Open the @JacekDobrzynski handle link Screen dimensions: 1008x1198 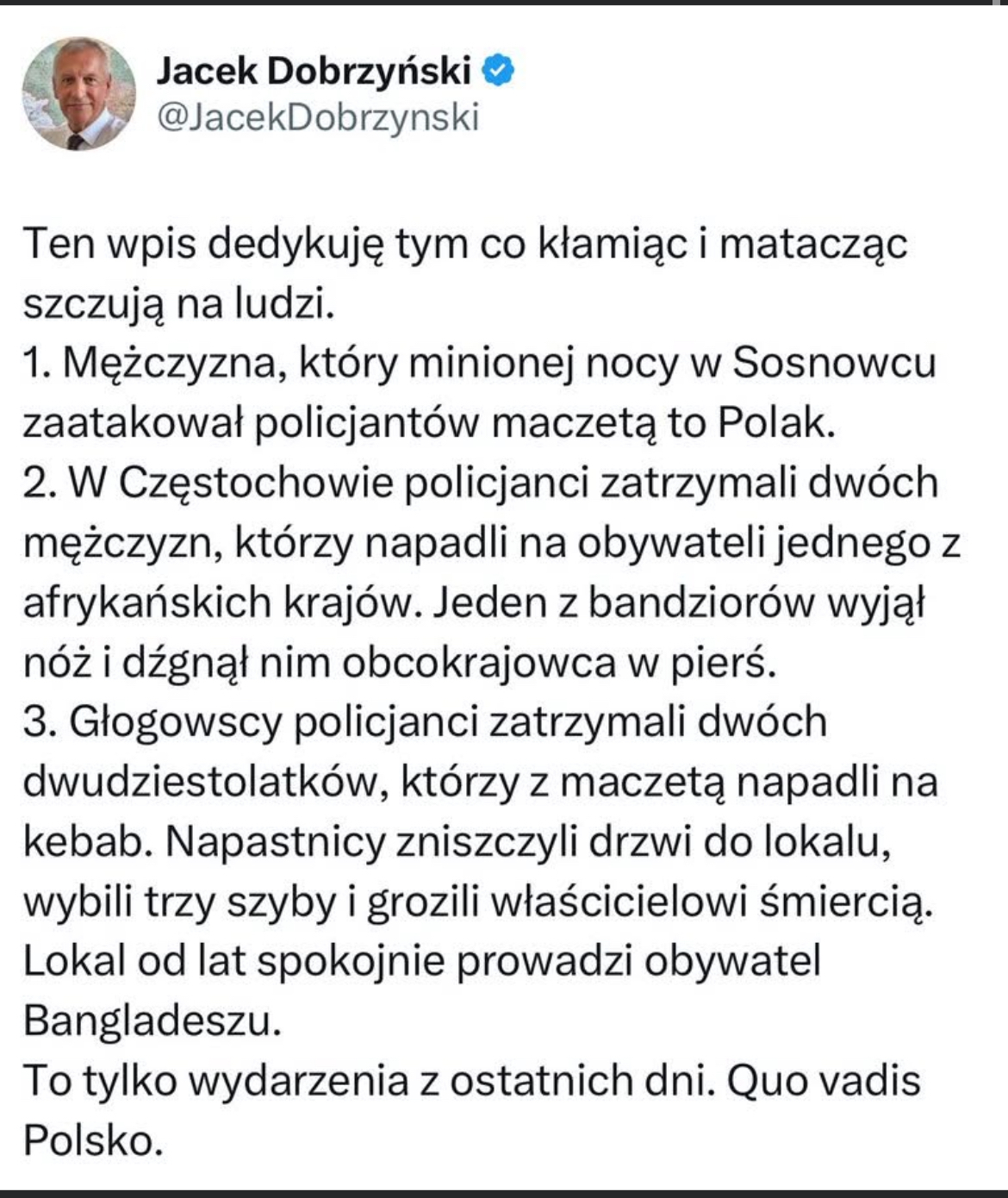pyautogui.click(x=318, y=117)
